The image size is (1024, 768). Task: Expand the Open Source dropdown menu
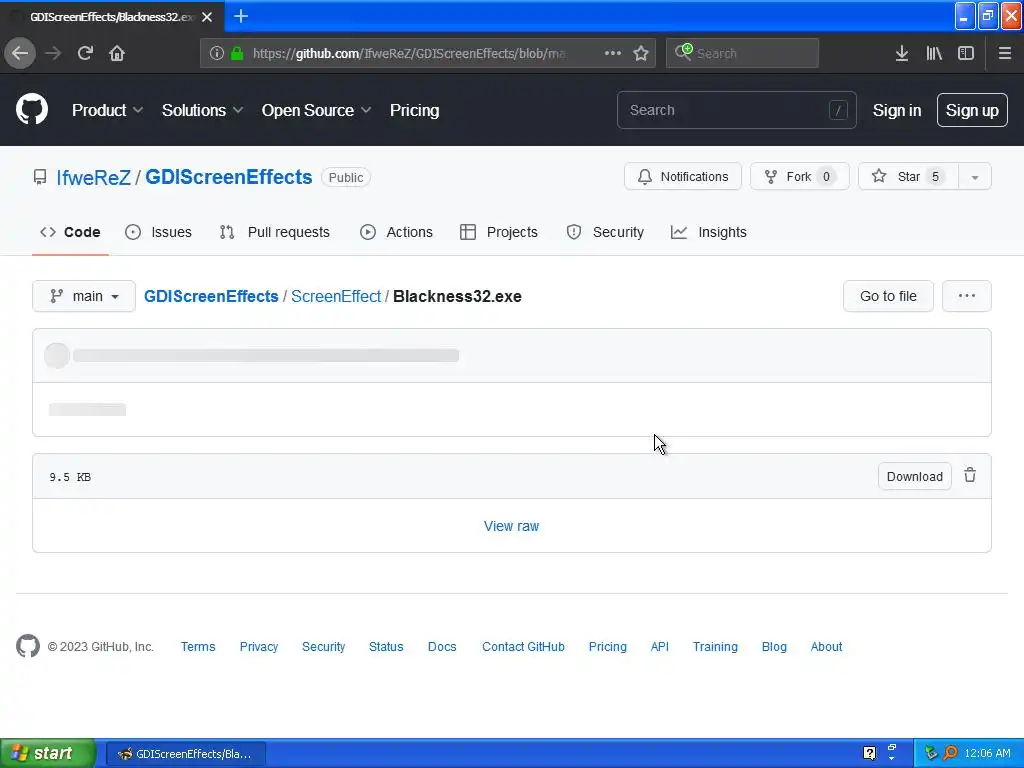[x=317, y=110]
